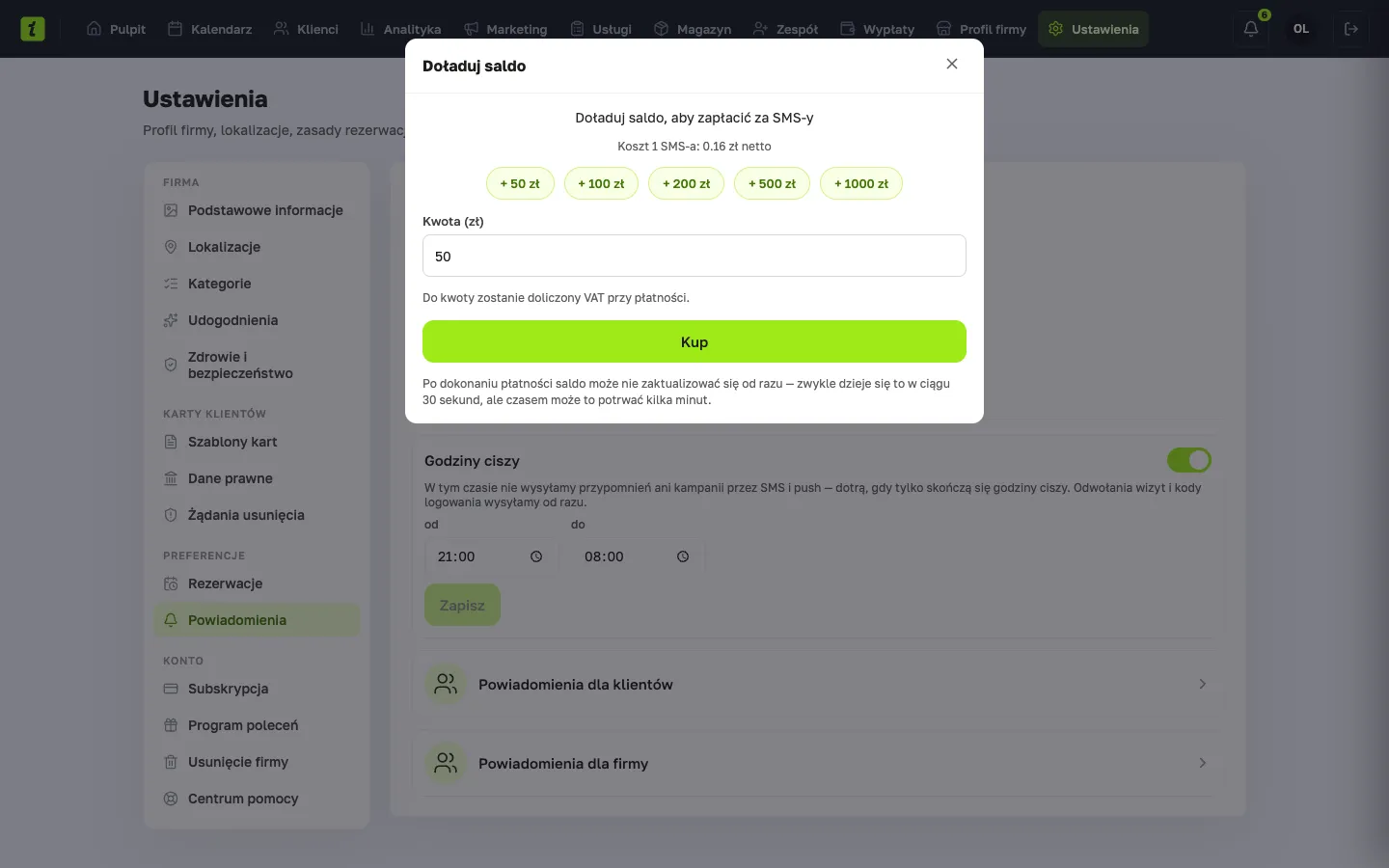Open Żądania usunięcia in the sidebar
The image size is (1389, 868).
tap(257, 515)
